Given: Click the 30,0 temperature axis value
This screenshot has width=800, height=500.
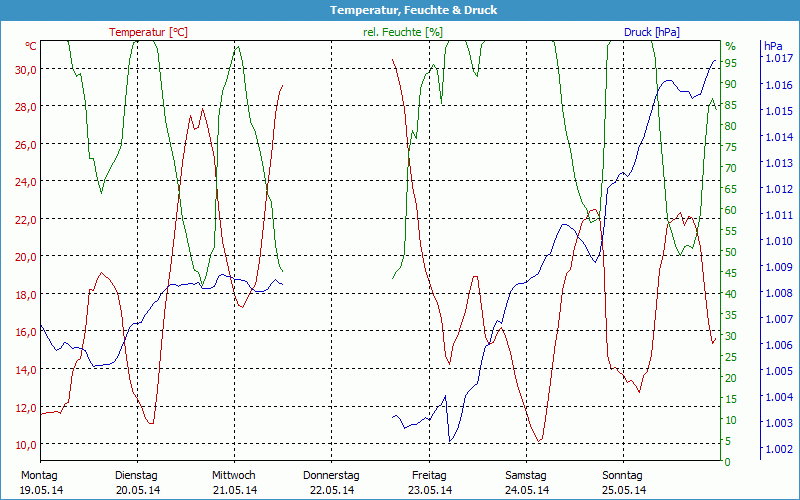Looking at the screenshot, I should click(25, 69).
